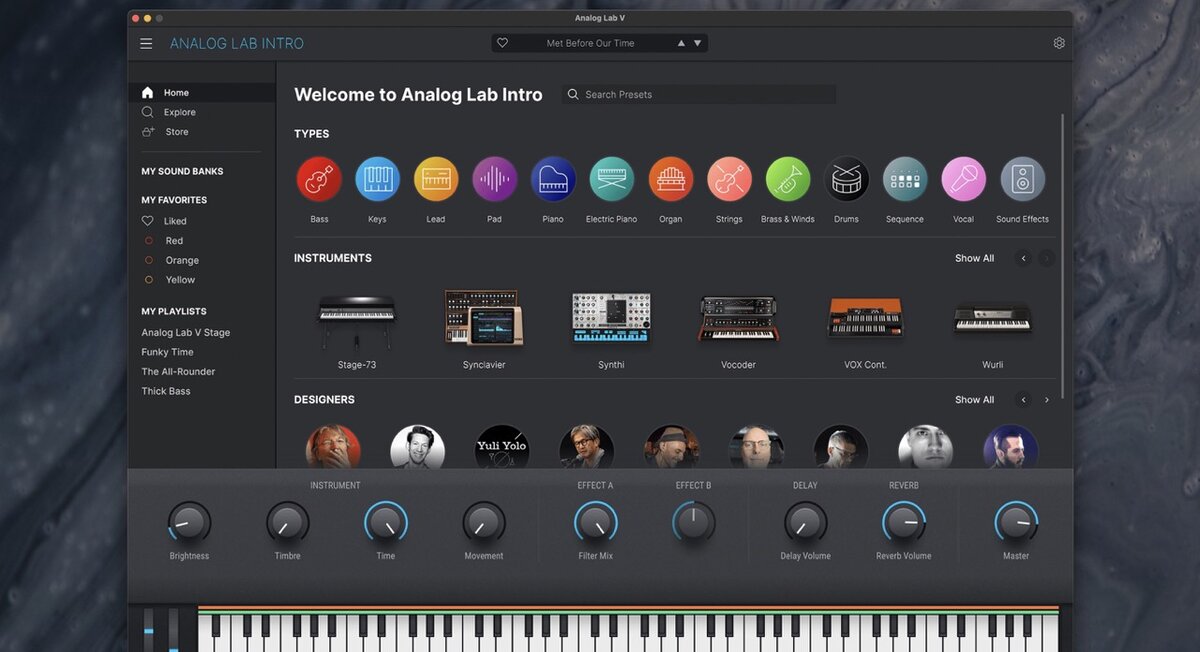Click the Master volume knob
The image size is (1200, 652).
click(x=1016, y=523)
